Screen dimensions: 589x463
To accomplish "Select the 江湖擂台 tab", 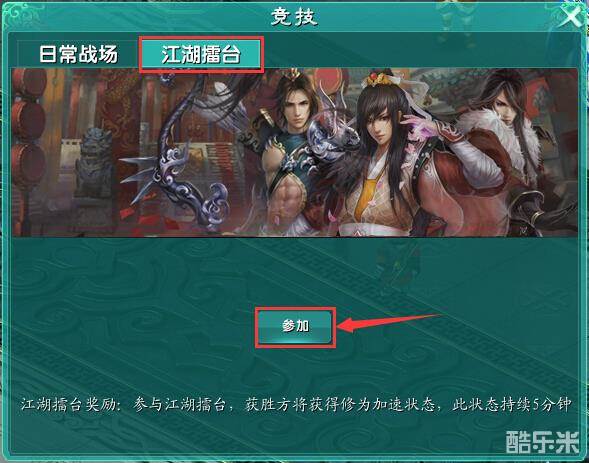I will (201, 54).
